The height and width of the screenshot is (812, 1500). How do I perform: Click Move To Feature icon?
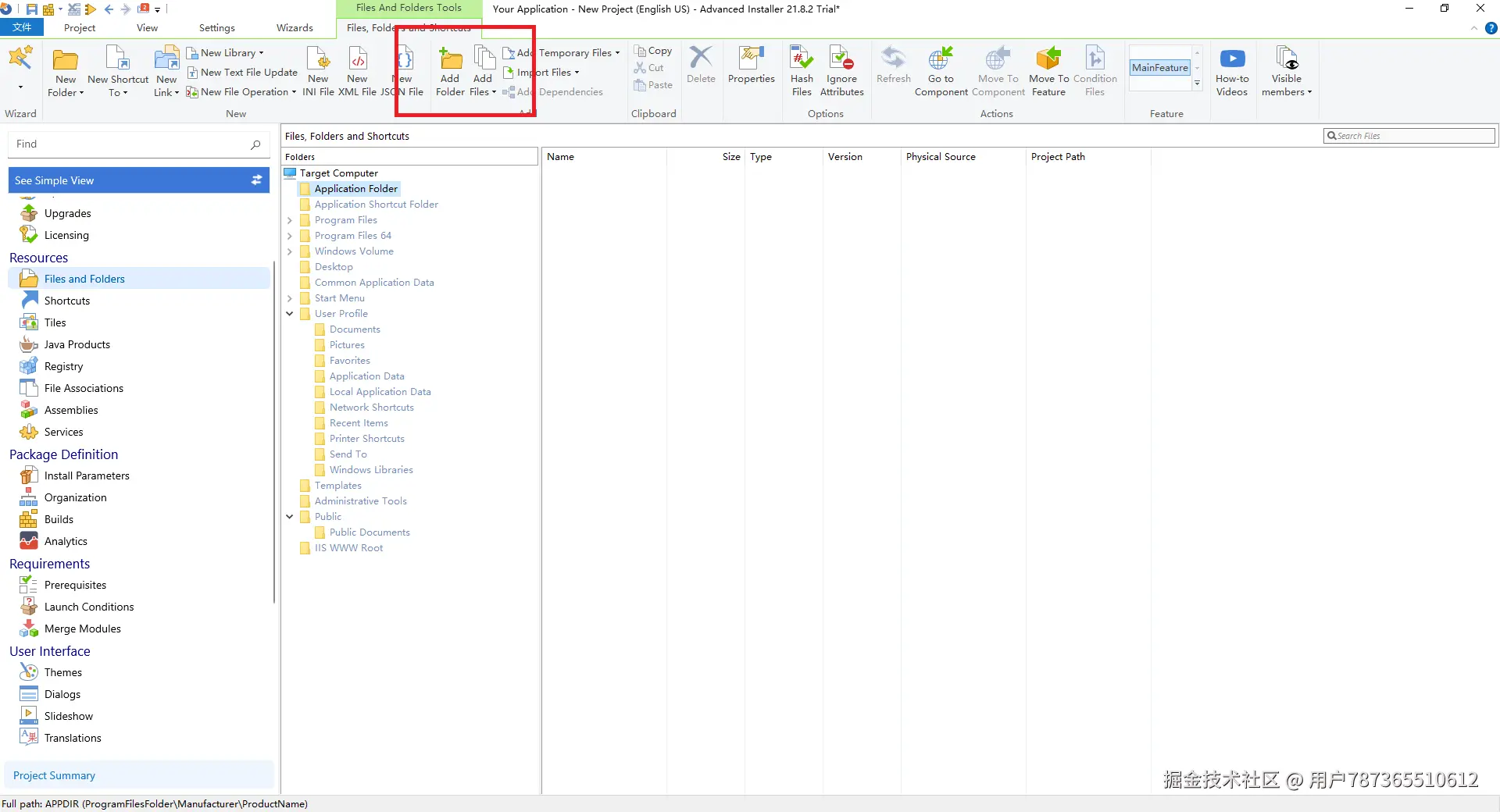[x=1048, y=71]
